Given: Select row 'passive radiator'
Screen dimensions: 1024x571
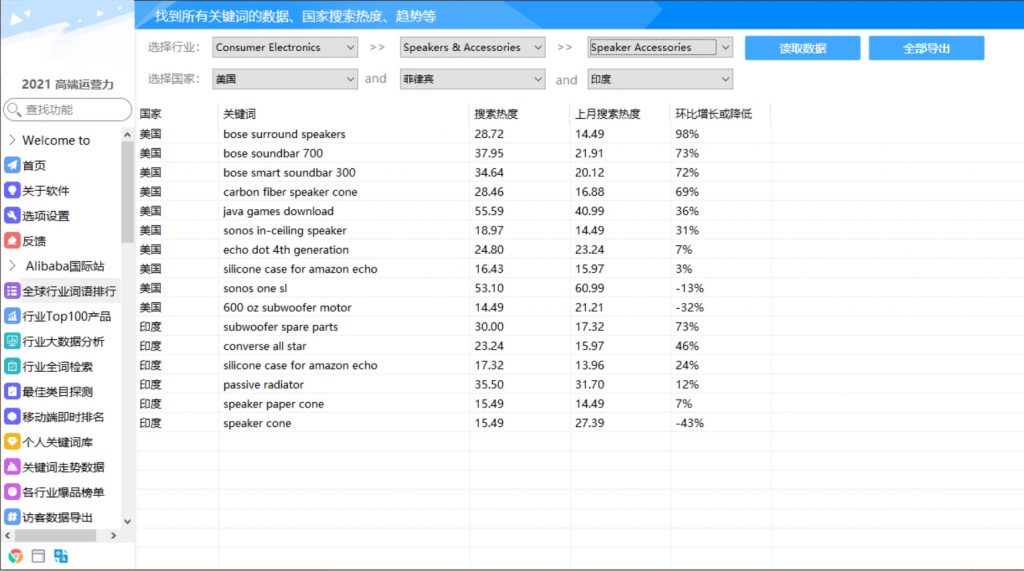Looking at the screenshot, I should tap(454, 384).
